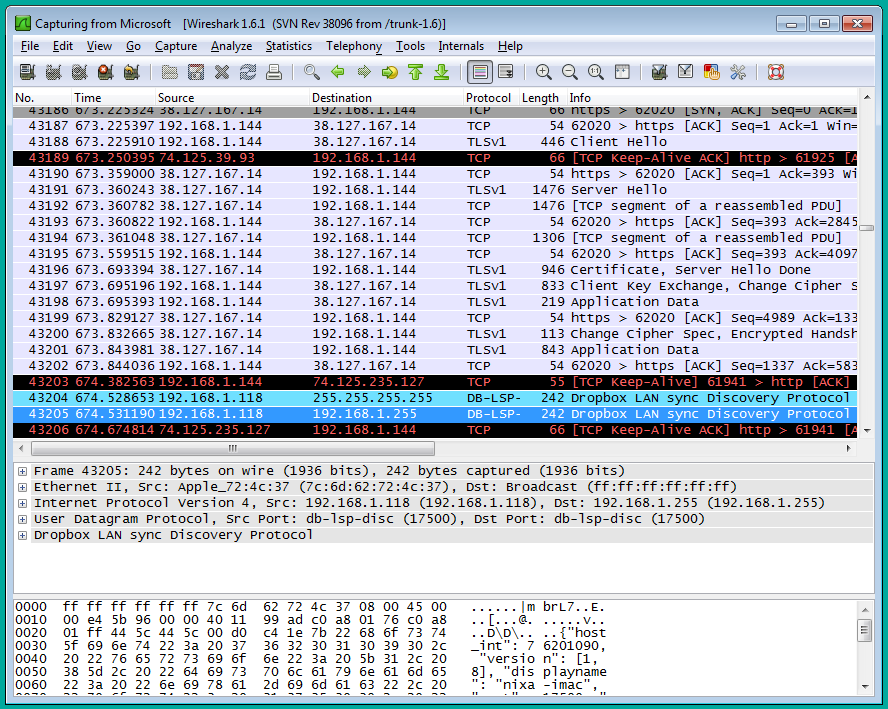888x709 pixels.
Task: Open help lifebuoy icon
Action: pyautogui.click(x=775, y=72)
